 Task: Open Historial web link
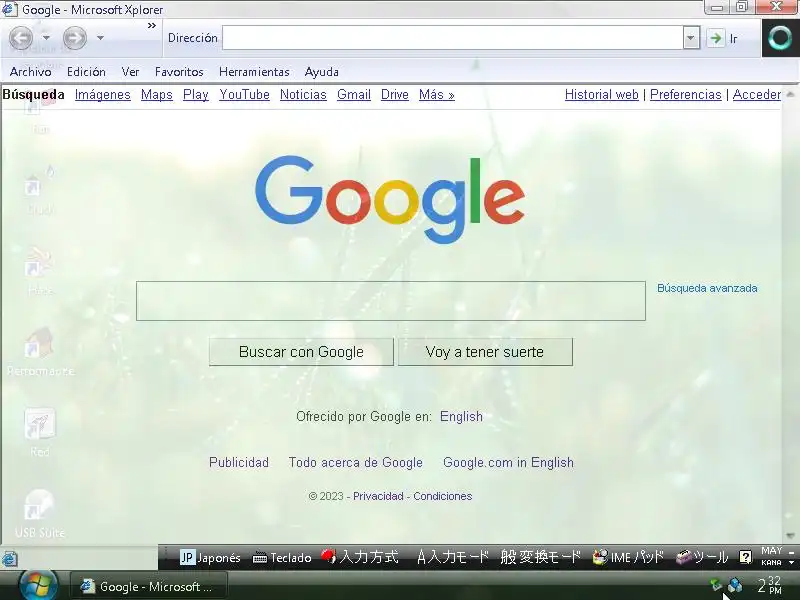click(x=602, y=95)
